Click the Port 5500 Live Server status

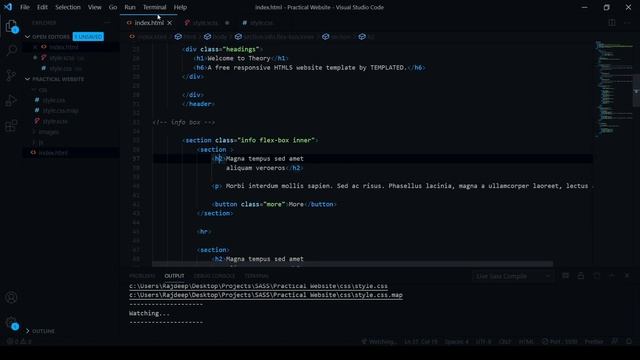tap(560, 342)
